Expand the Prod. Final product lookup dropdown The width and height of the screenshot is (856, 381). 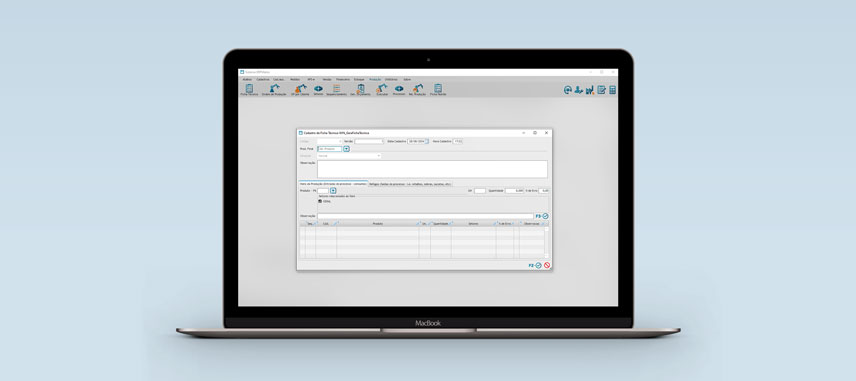(347, 149)
